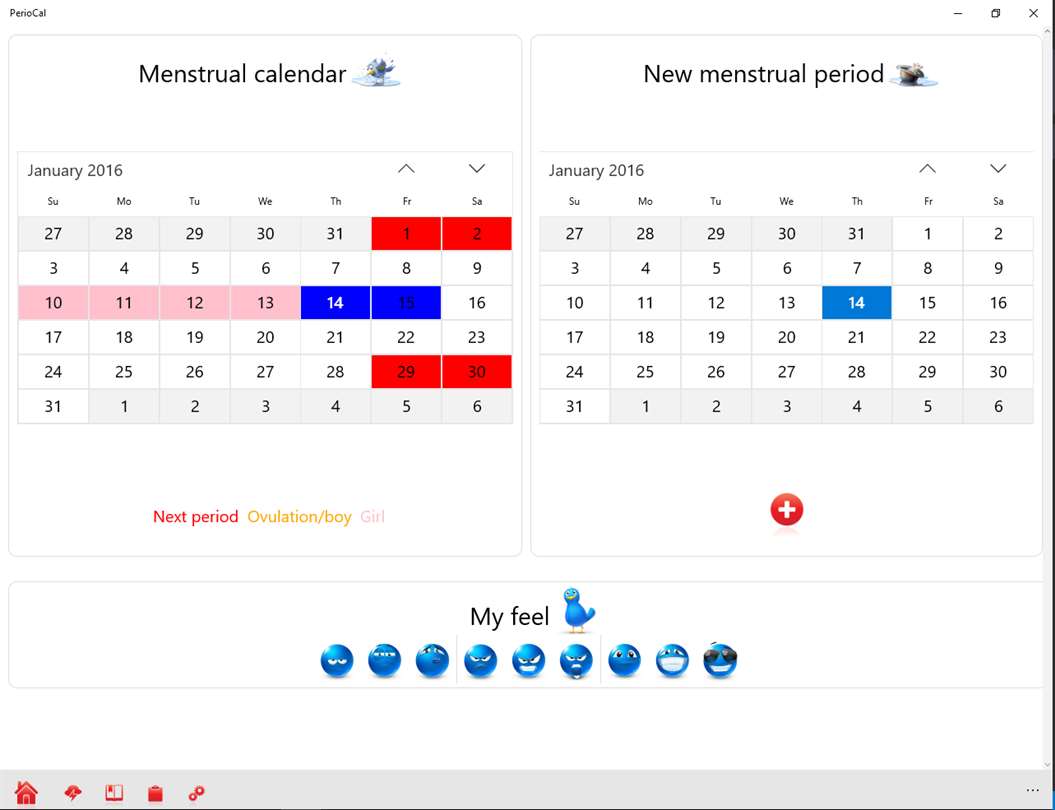Select selected day 14 in New menstrual period calendar

[x=857, y=303]
